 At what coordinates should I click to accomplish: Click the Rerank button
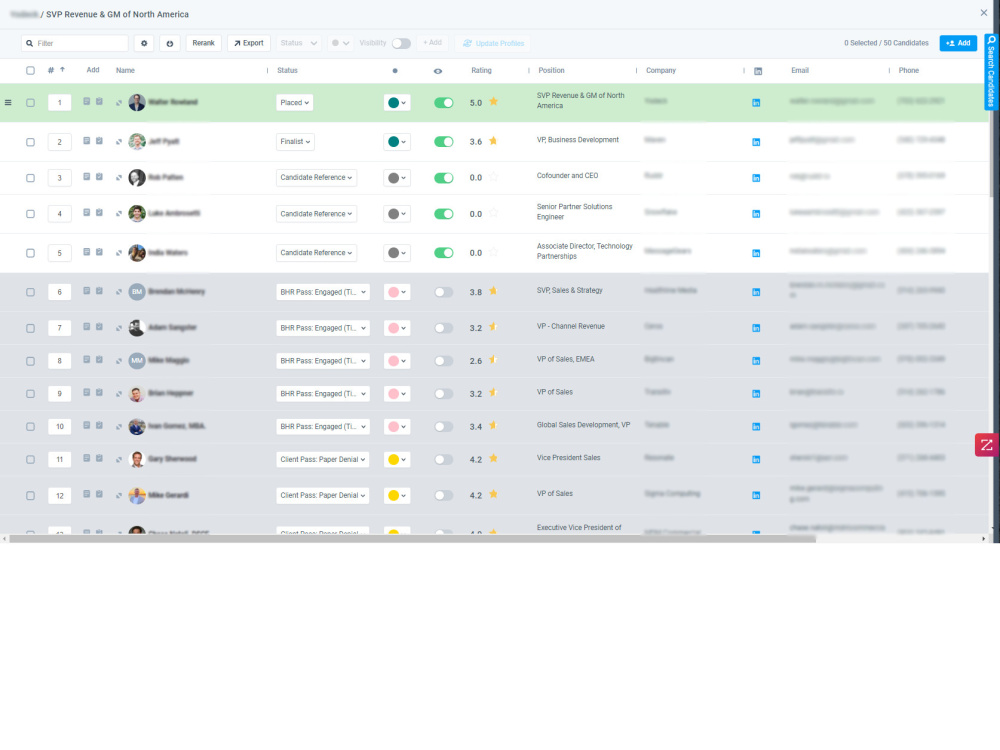(203, 43)
